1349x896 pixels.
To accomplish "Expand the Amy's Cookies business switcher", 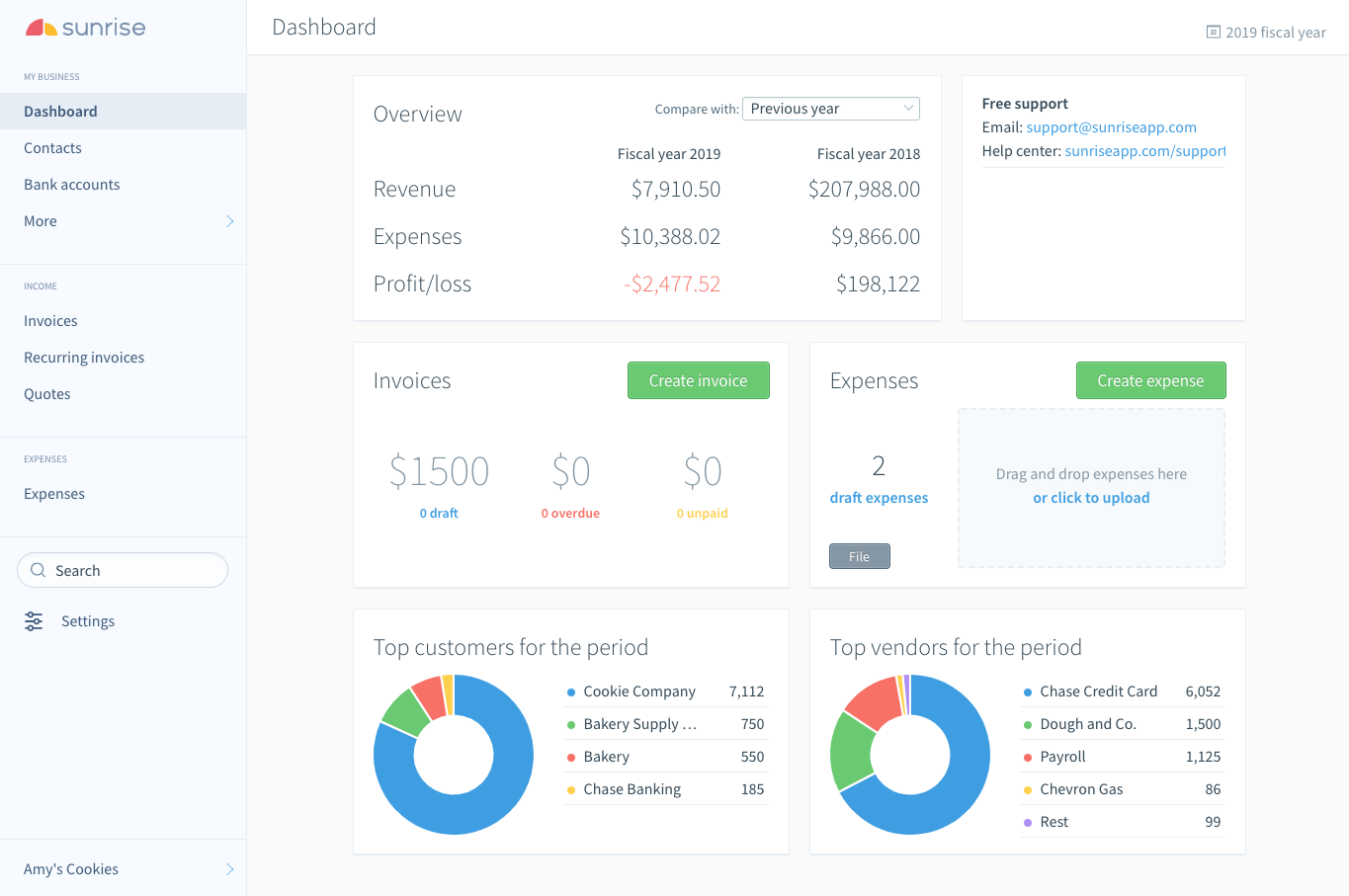I will [x=229, y=869].
